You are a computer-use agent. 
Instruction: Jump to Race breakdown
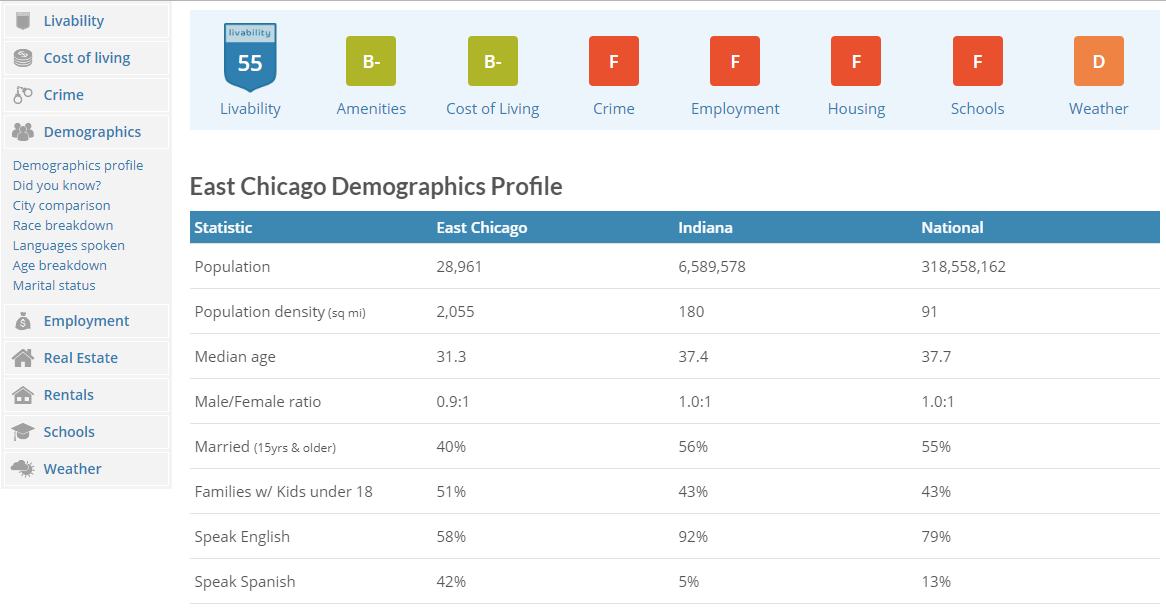63,225
